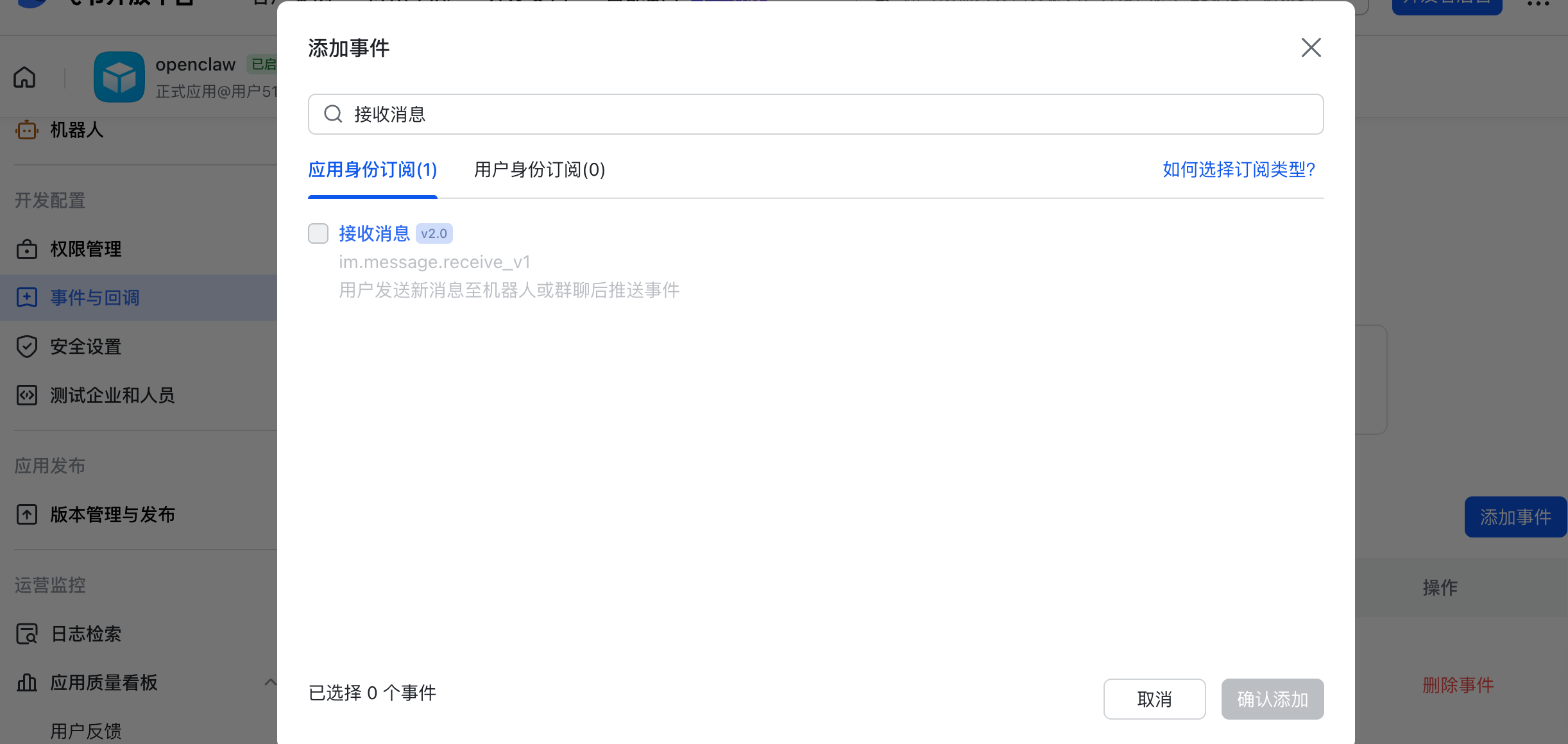Image resolution: width=1568 pixels, height=744 pixels.
Task: Close the 添加事件 dialog
Action: 1311,47
